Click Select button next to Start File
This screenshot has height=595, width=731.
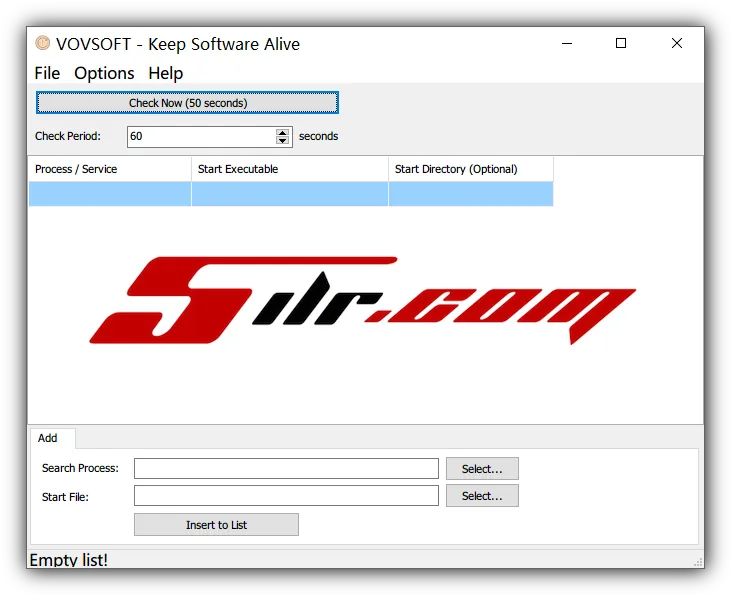(482, 496)
